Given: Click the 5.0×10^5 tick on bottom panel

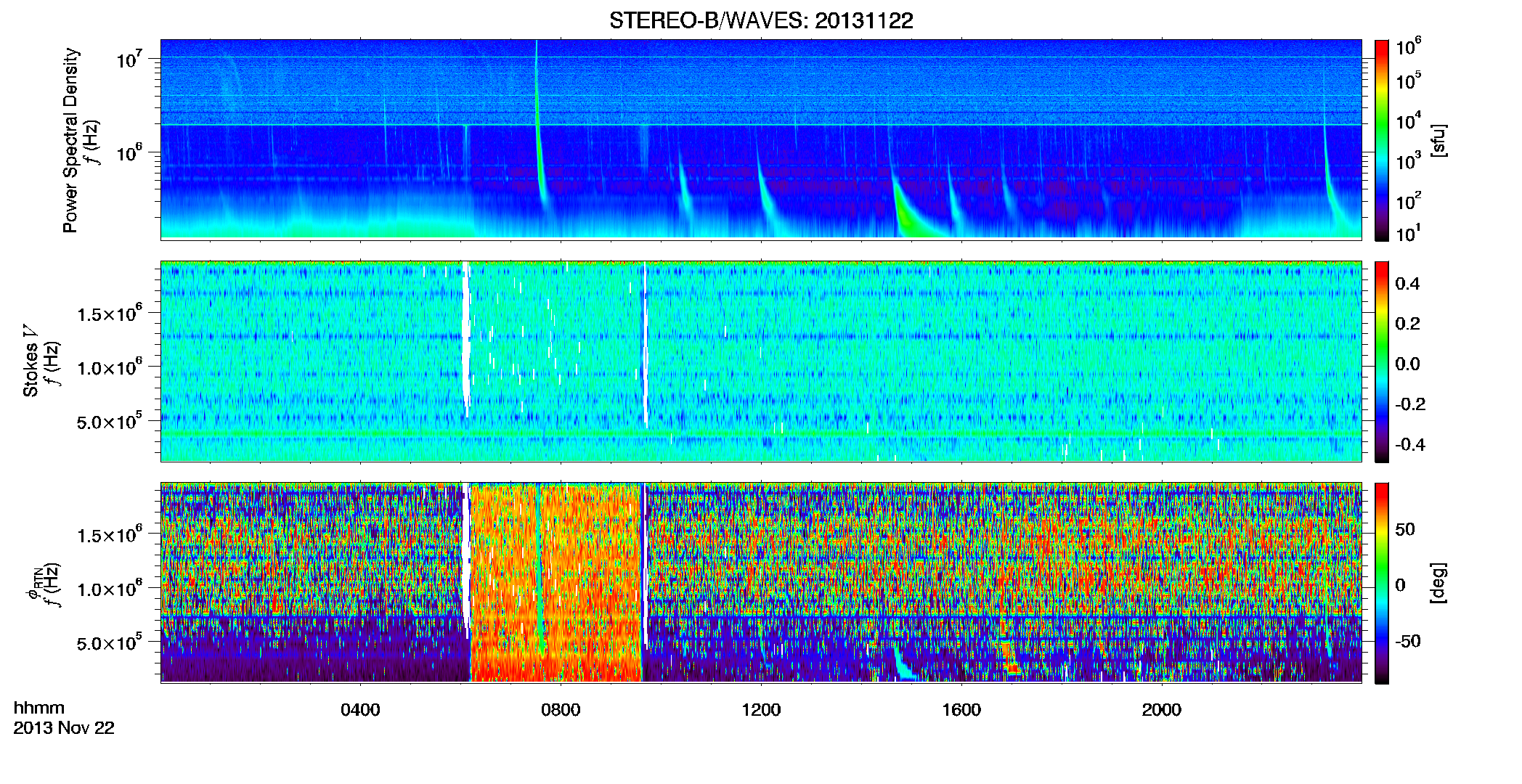Looking at the screenshot, I should pyautogui.click(x=109, y=643).
